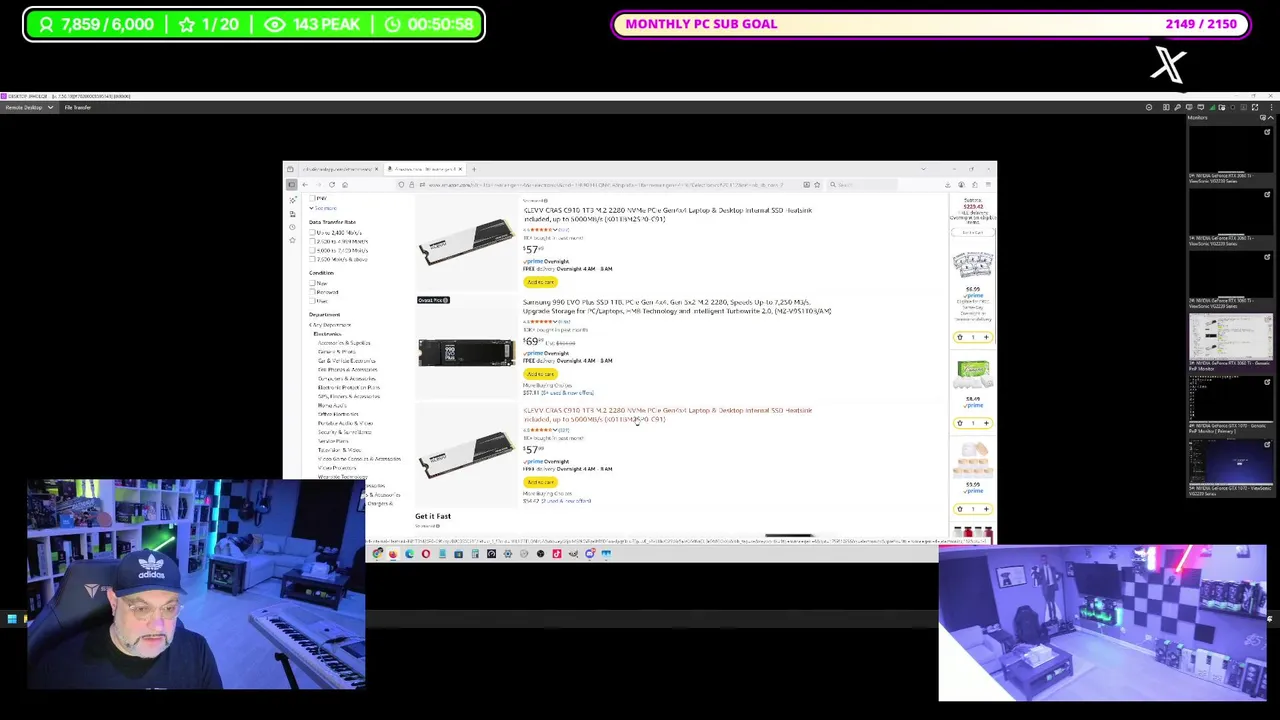
Task: Open the browser downloads icon
Action: [x=948, y=185]
